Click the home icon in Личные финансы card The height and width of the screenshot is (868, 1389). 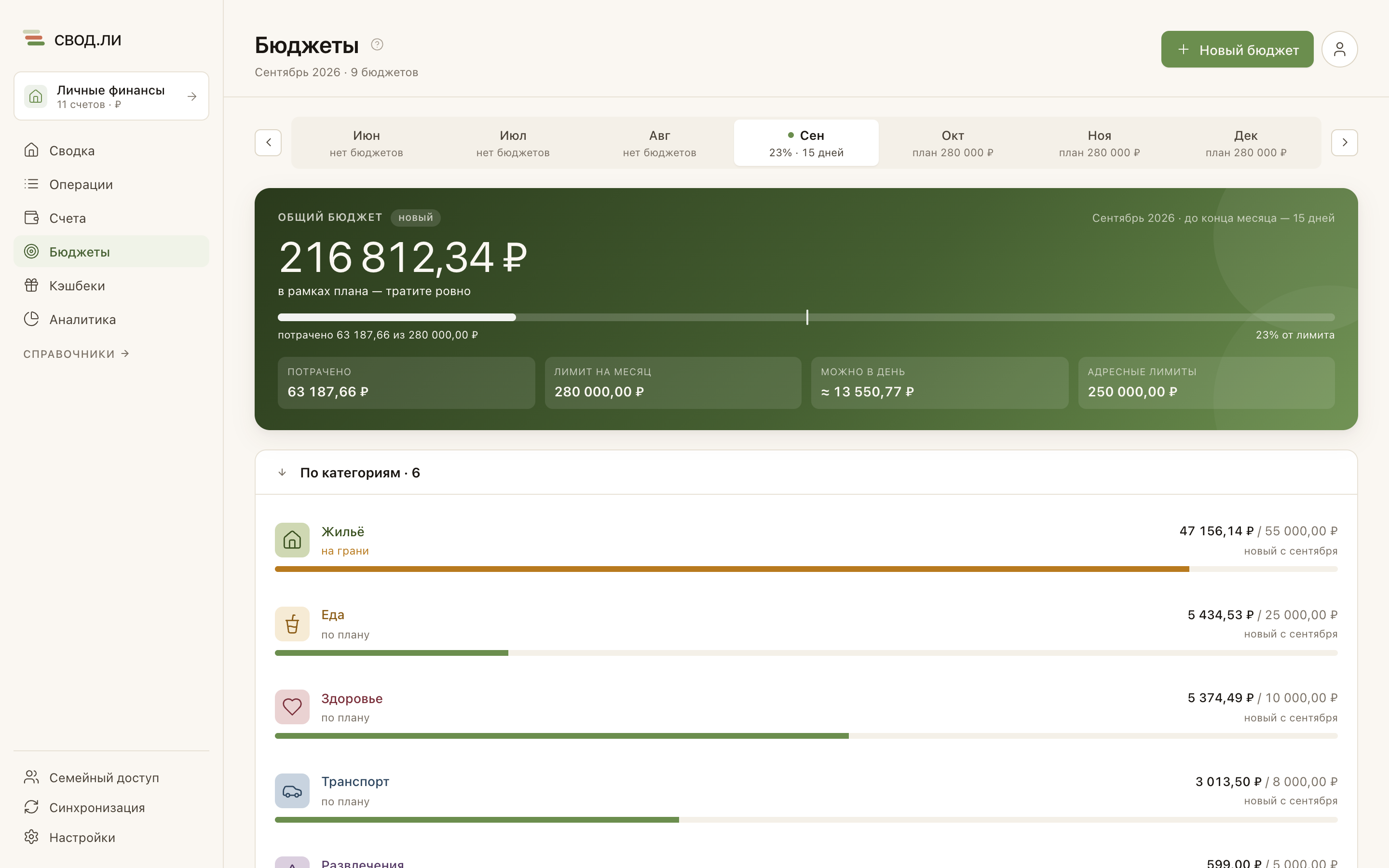(36, 96)
